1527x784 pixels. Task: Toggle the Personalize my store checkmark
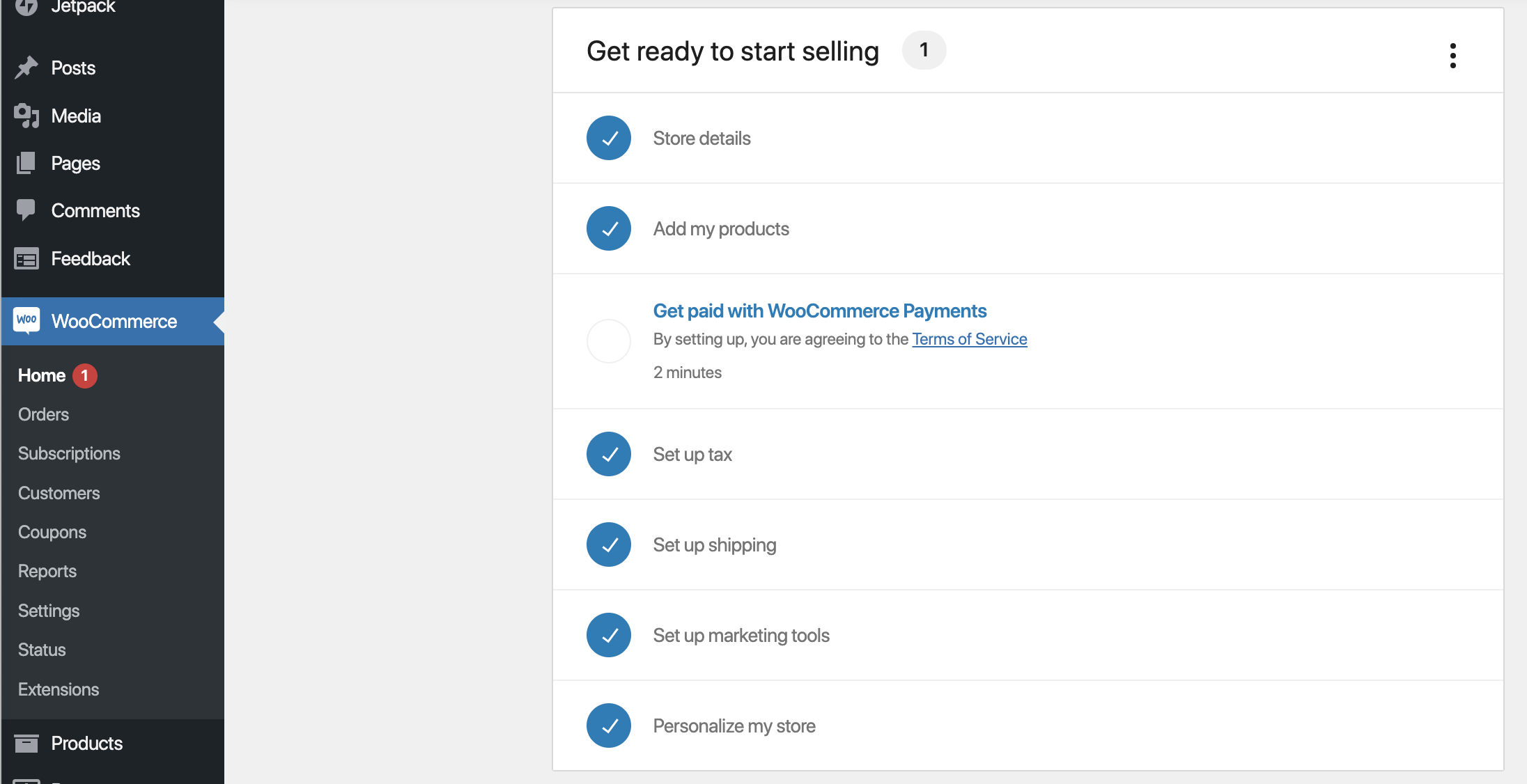point(608,725)
